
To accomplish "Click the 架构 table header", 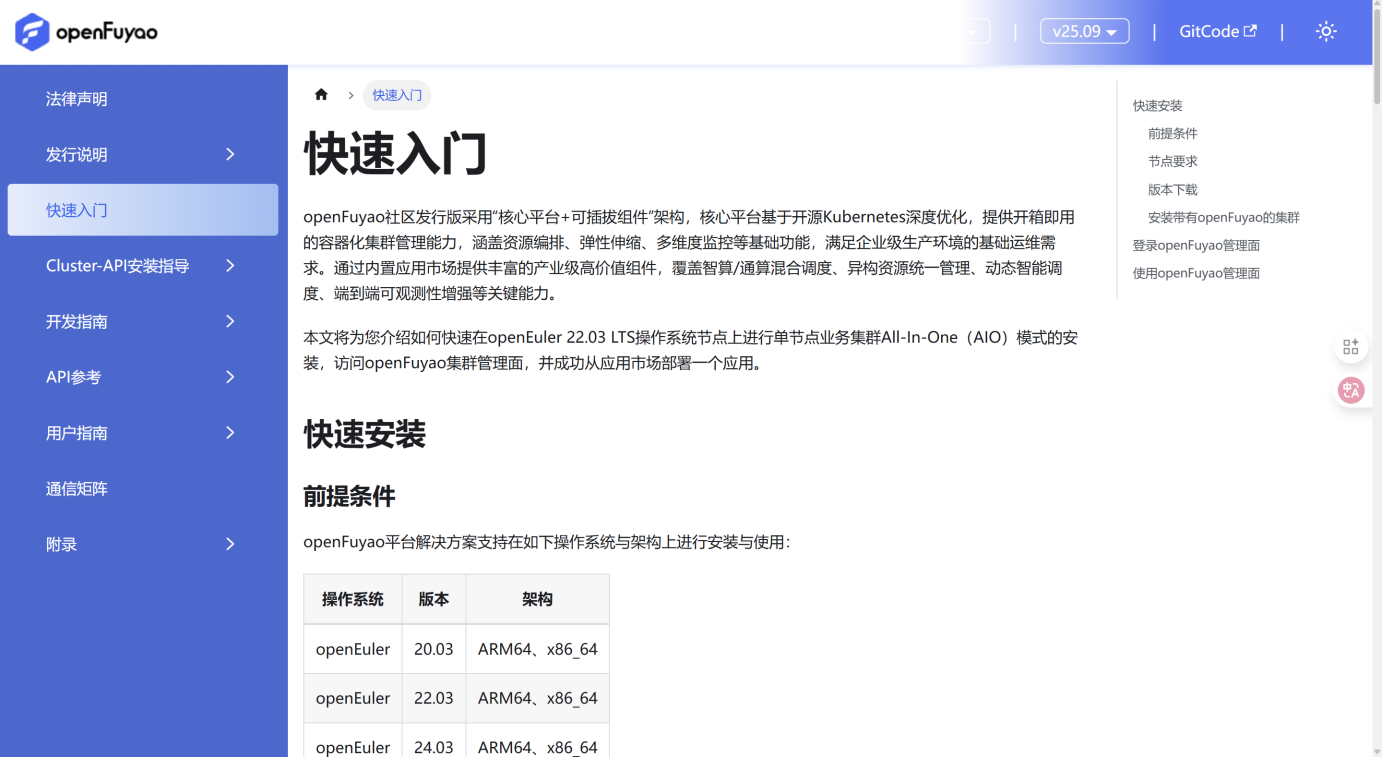I will click(x=537, y=599).
